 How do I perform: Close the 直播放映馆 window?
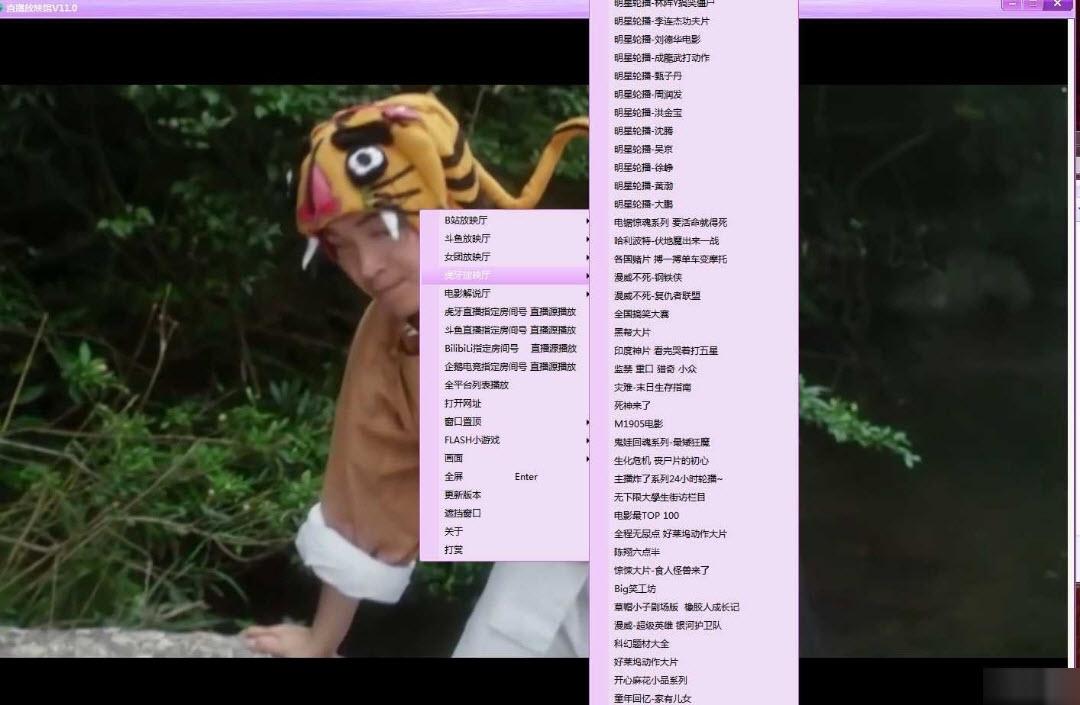pyautogui.click(x=1057, y=4)
